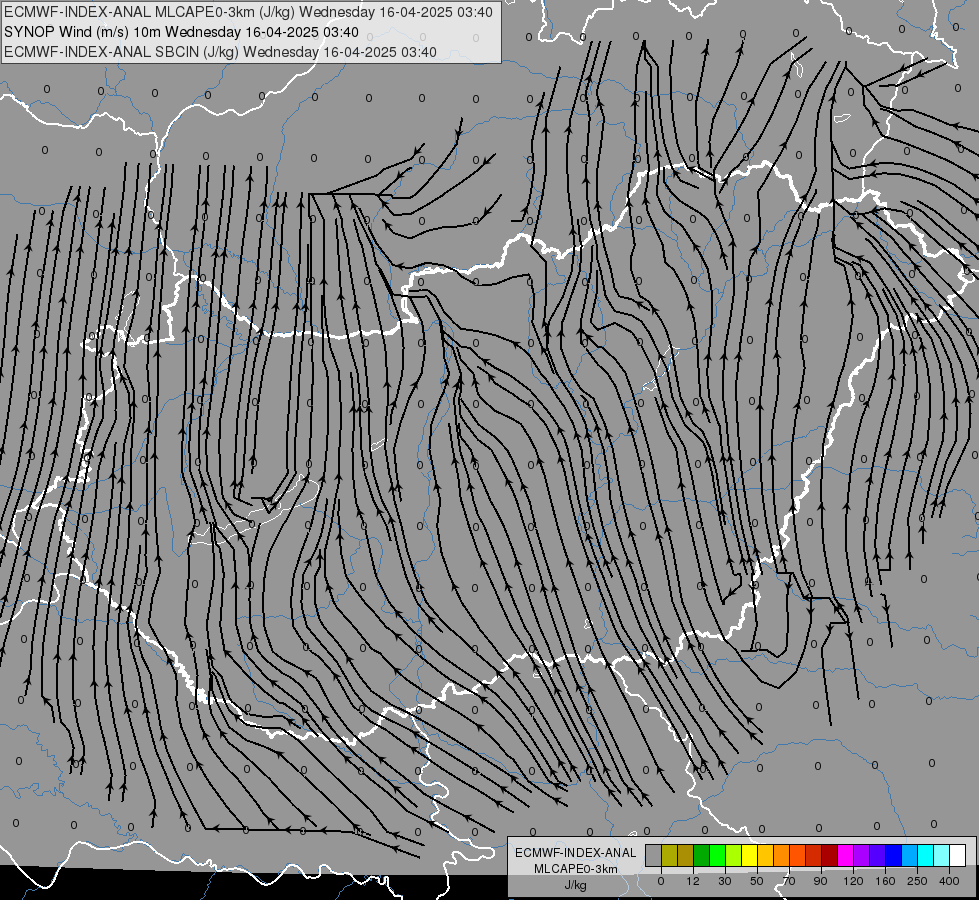979x900 pixels.
Task: Click the dark red legend swatch
Action: tap(830, 855)
